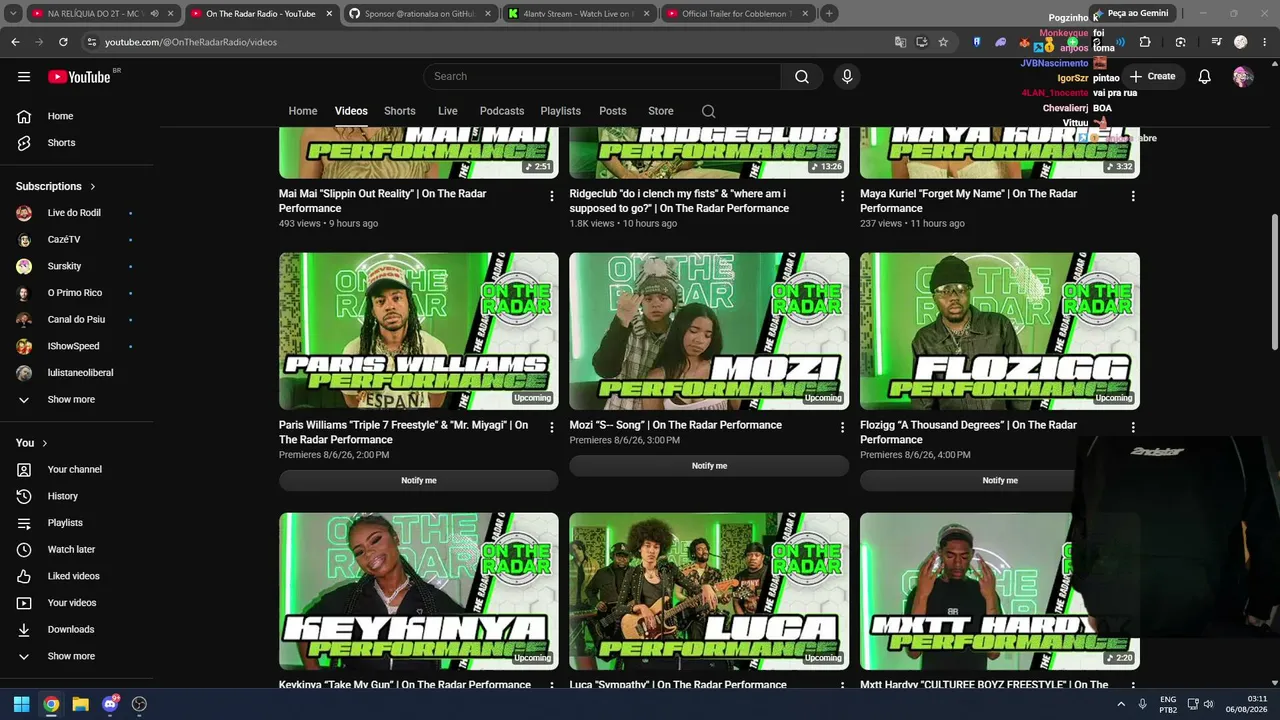Open the Keykinya performance thumbnail
Viewport: 1280px width, 720px height.
[x=419, y=591]
